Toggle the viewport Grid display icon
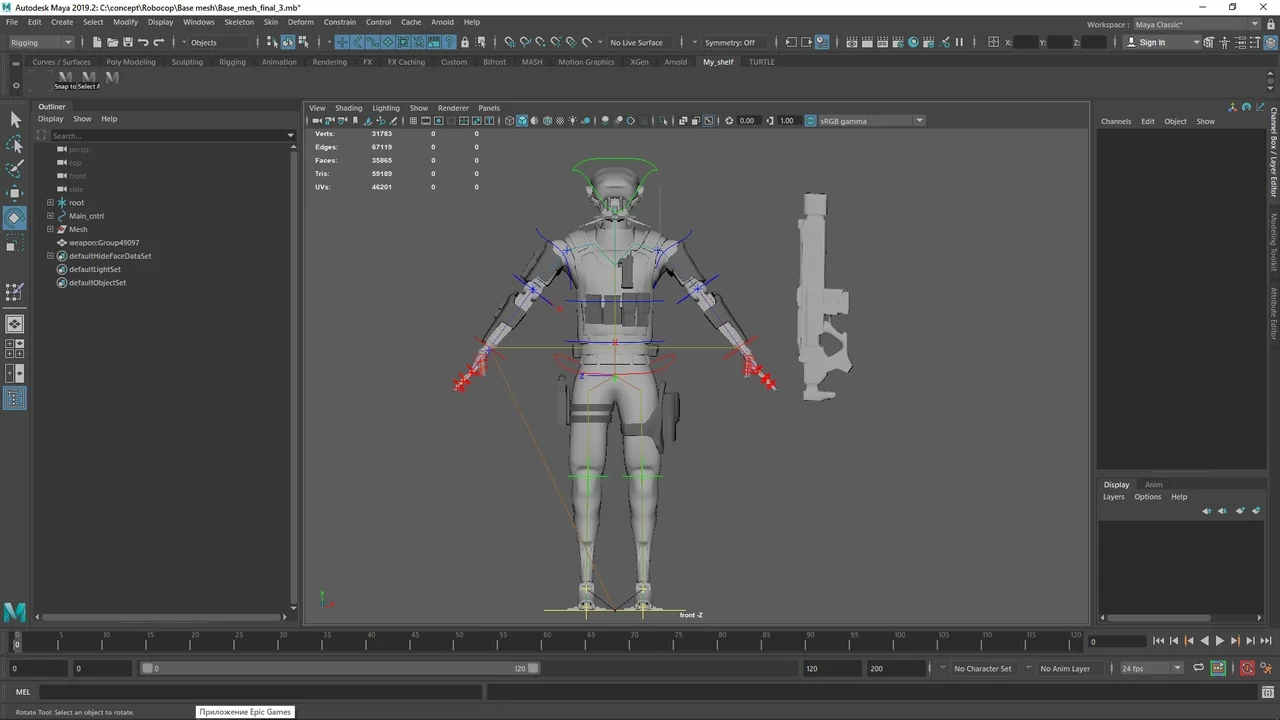 pyautogui.click(x=413, y=120)
